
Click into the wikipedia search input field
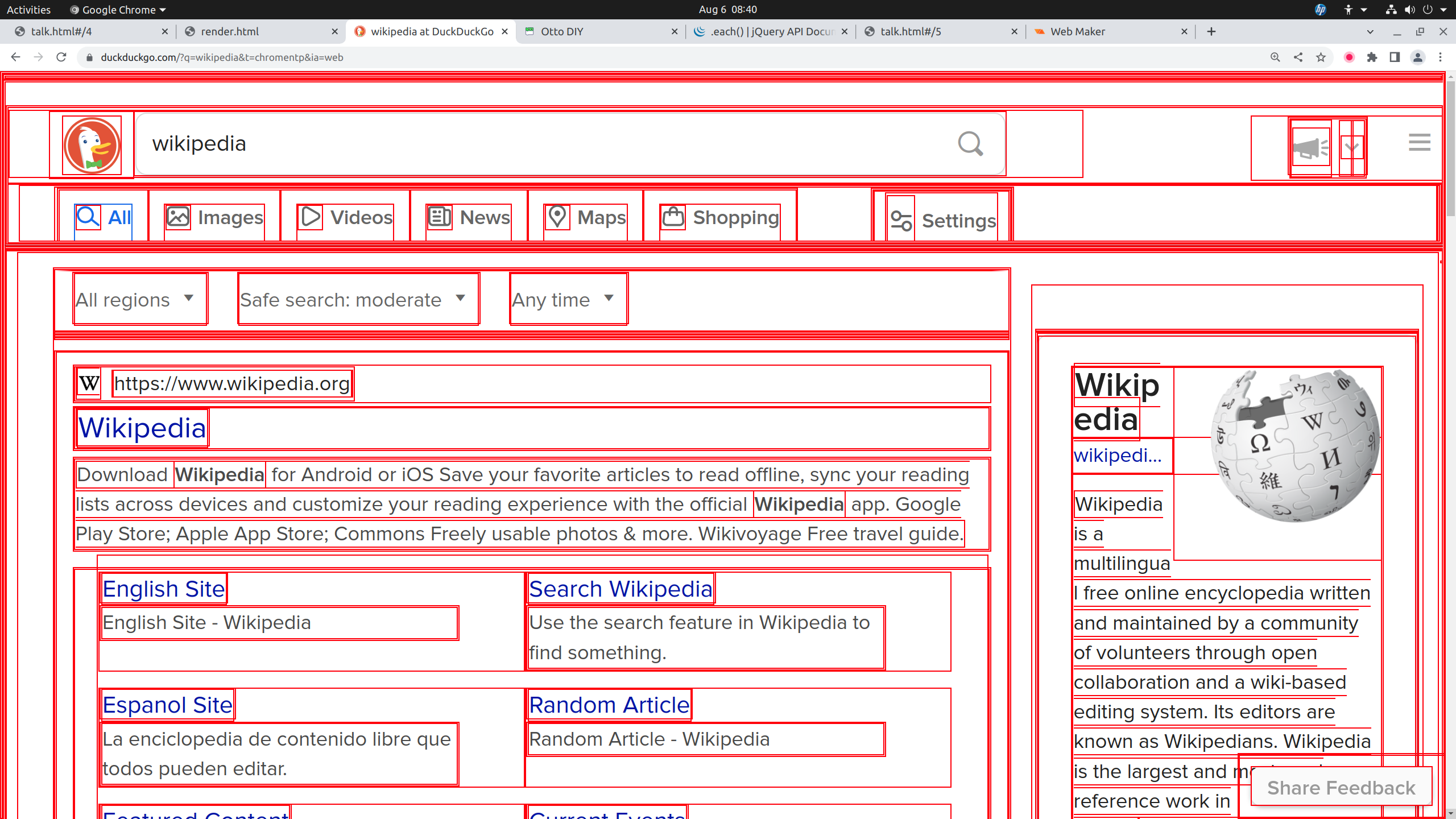pyautogui.click(x=512, y=144)
